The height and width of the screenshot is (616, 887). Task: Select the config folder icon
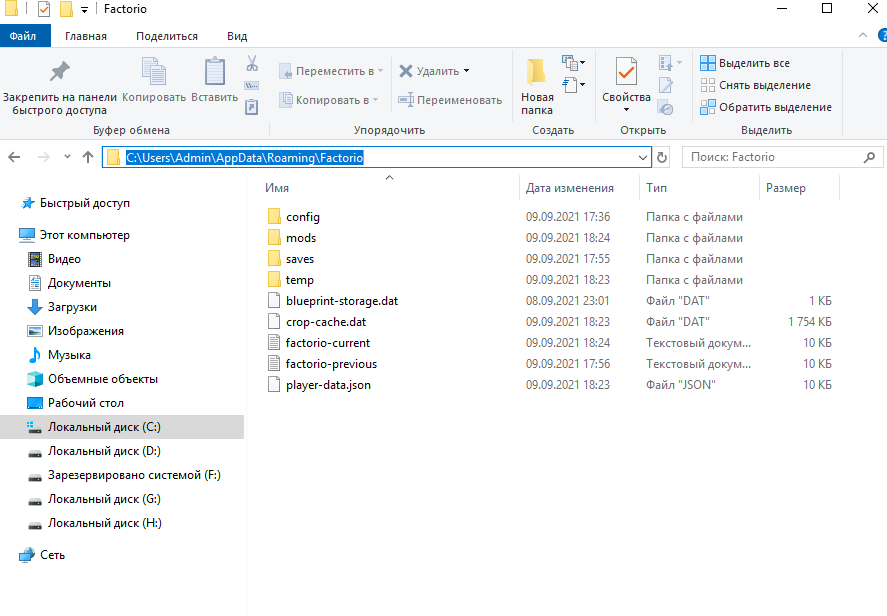click(x=274, y=217)
